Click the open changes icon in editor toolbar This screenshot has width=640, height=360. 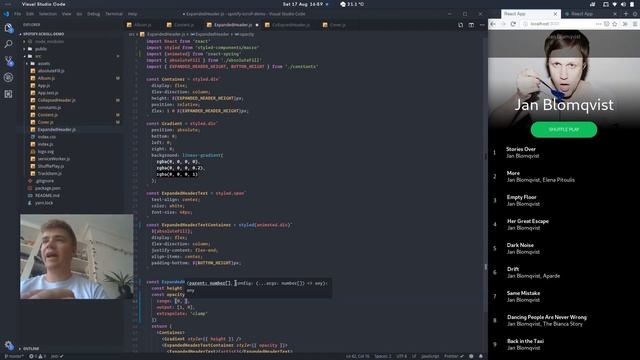tap(460, 25)
